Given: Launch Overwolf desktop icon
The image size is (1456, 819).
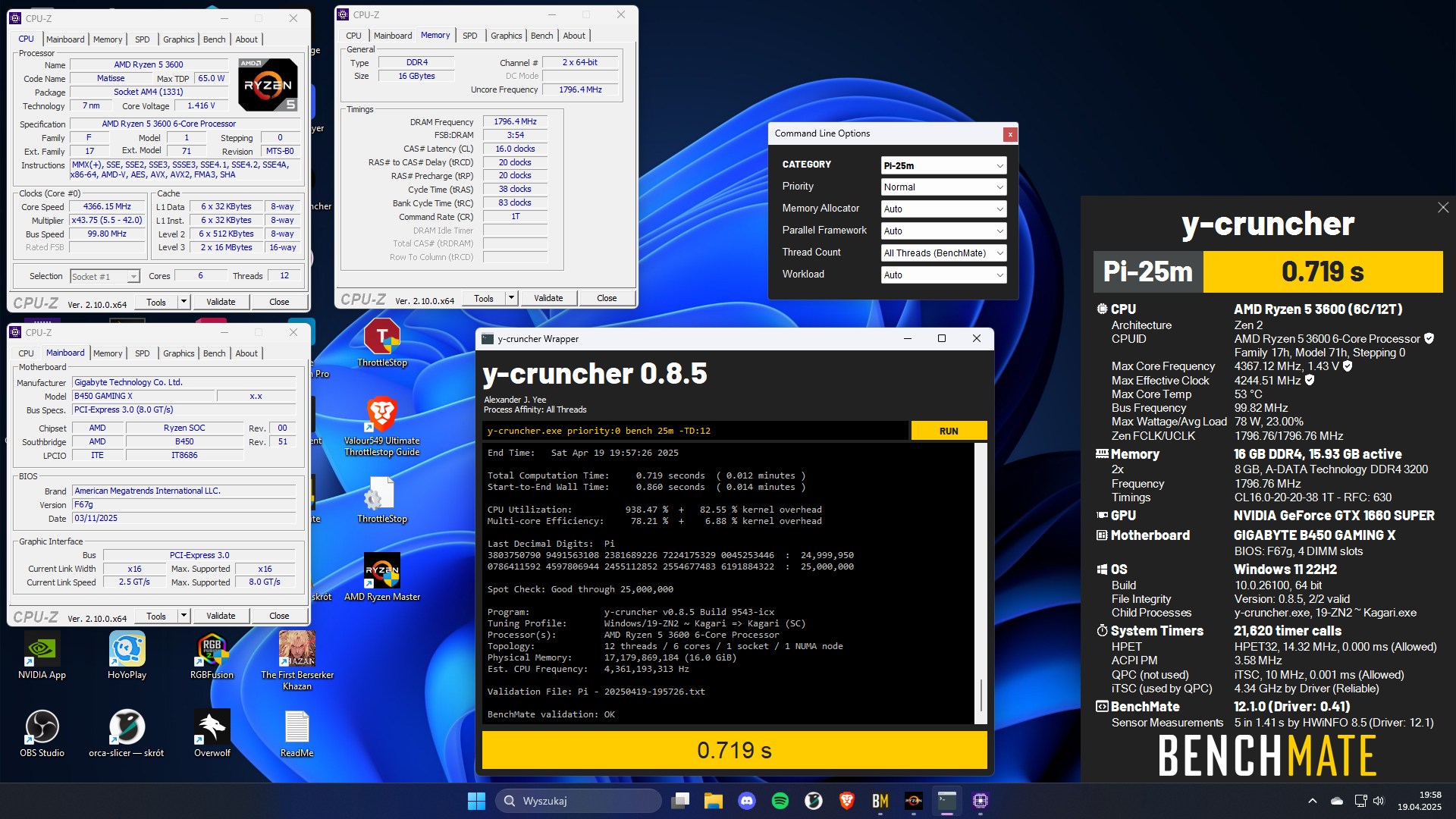Looking at the screenshot, I should (212, 734).
